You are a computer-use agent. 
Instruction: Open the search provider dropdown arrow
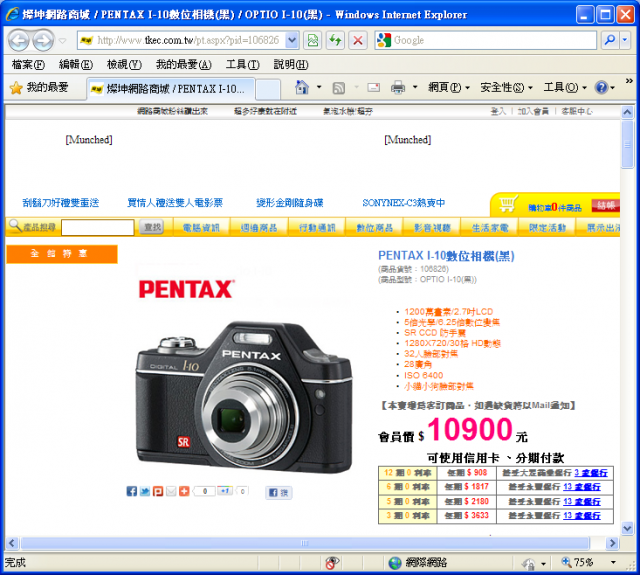[x=625, y=40]
